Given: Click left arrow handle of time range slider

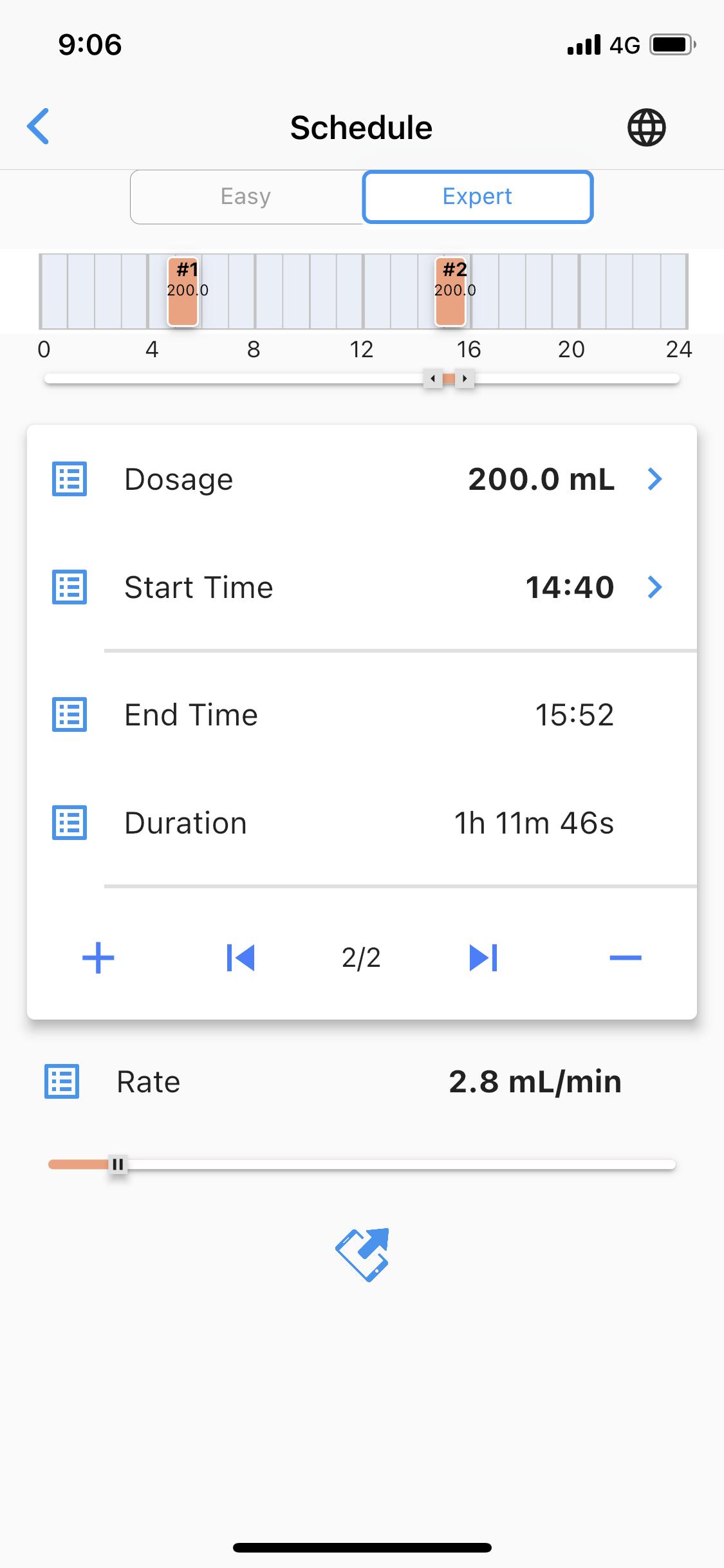Looking at the screenshot, I should coord(432,378).
